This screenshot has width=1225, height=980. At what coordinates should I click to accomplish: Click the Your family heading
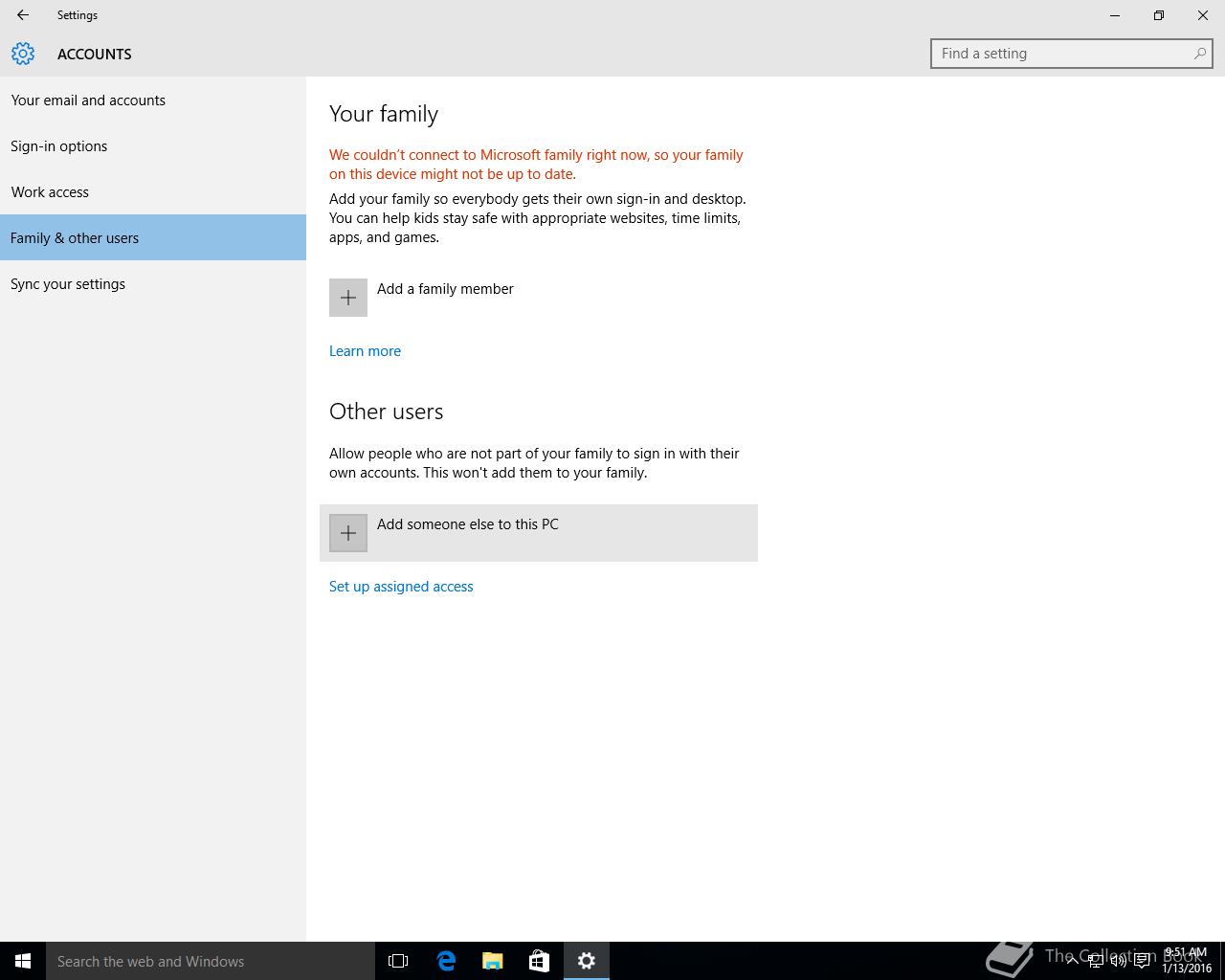coord(384,114)
